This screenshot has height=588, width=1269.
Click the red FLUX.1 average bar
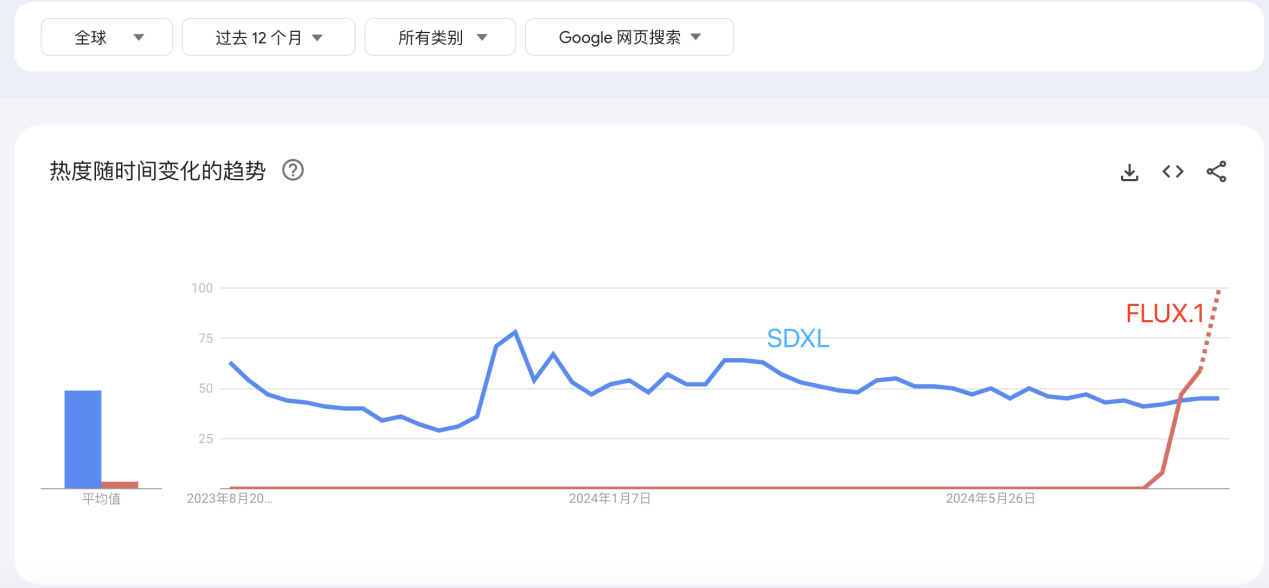(120, 483)
